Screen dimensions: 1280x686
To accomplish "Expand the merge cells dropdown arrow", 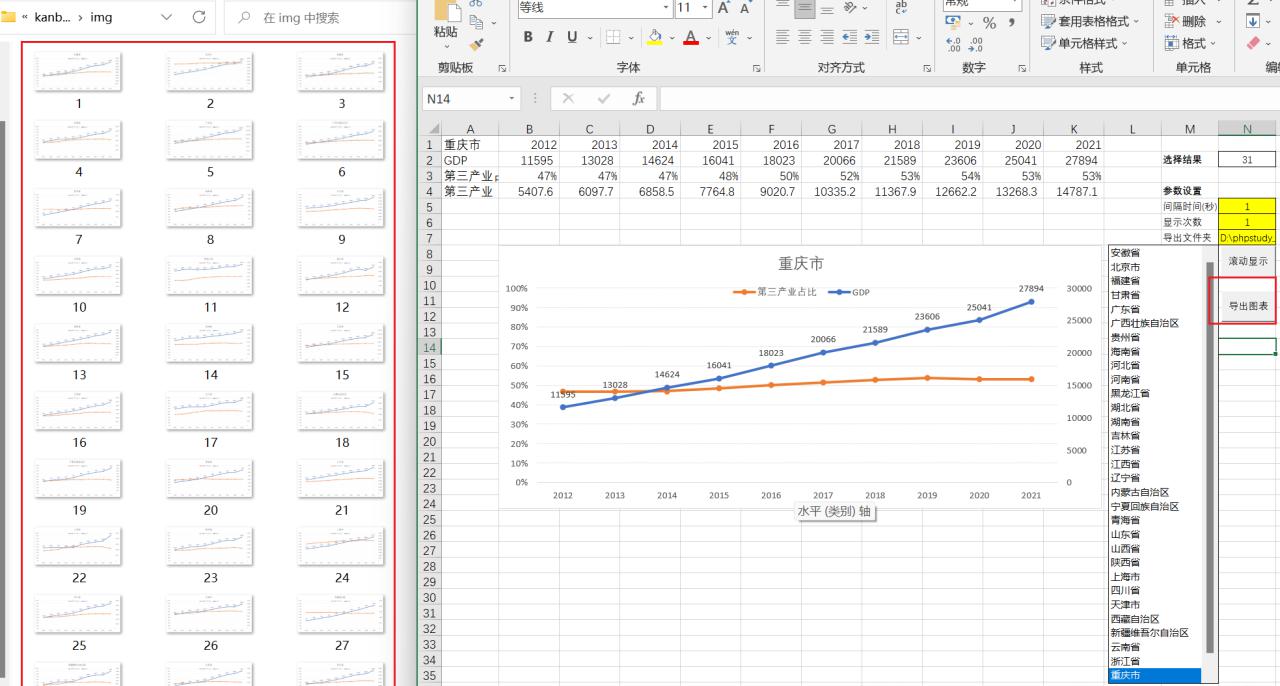I will tap(917, 37).
